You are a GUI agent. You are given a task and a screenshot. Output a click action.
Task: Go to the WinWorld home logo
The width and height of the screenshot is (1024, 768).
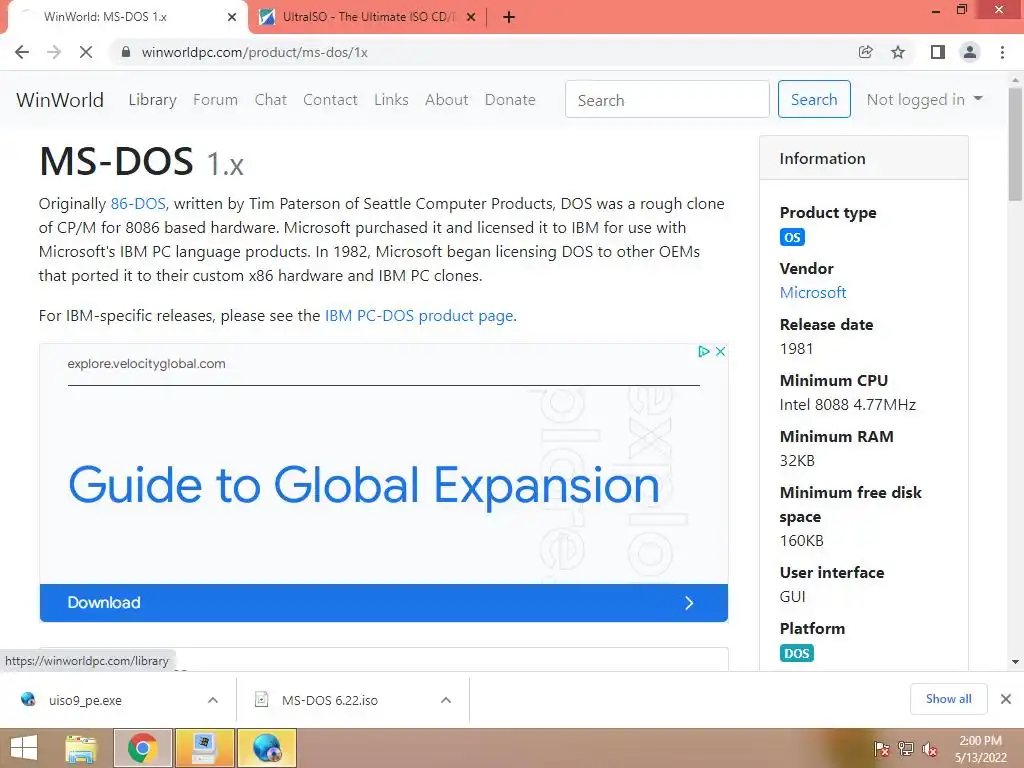(60, 100)
